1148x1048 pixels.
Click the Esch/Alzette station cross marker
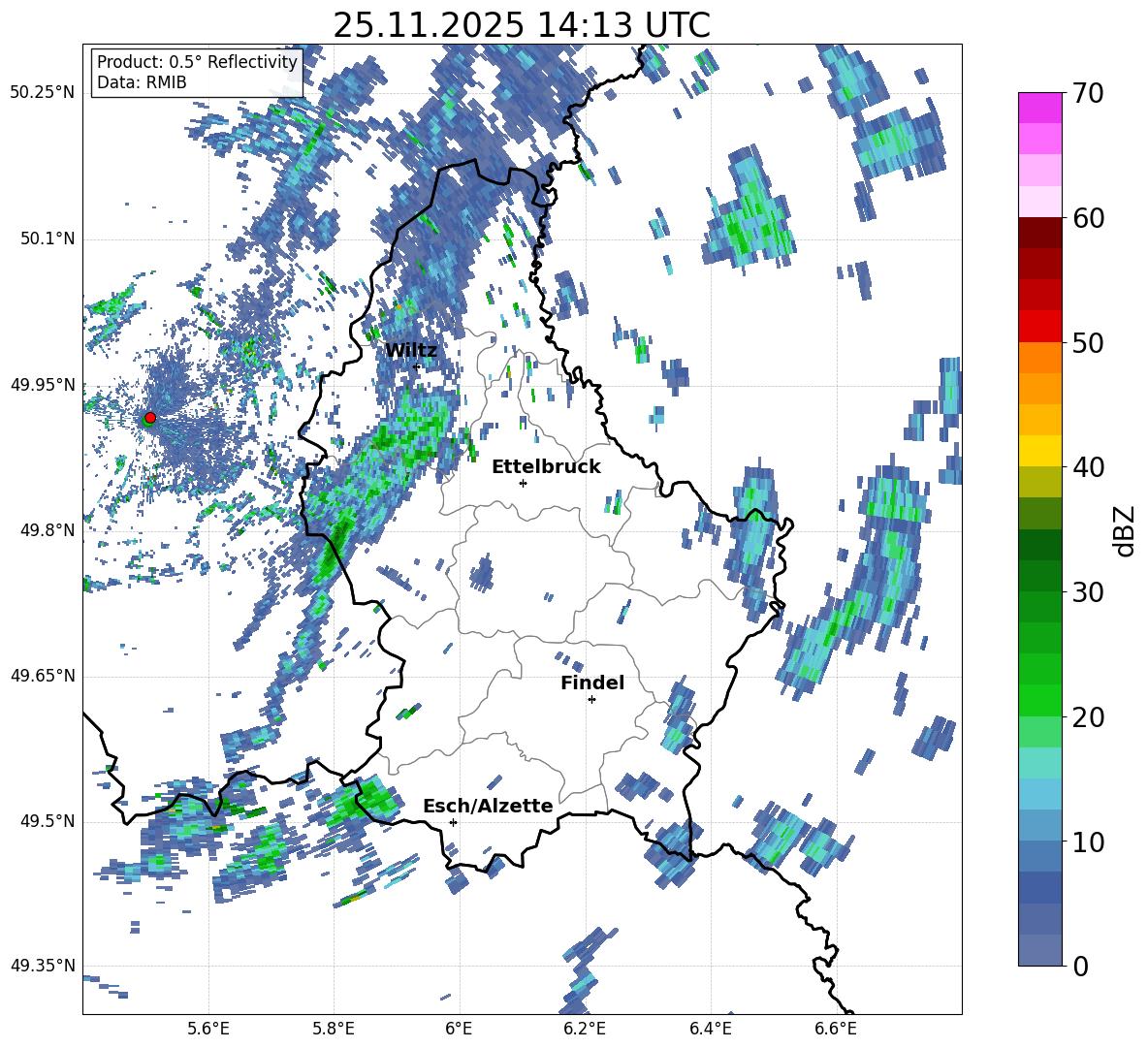click(453, 822)
